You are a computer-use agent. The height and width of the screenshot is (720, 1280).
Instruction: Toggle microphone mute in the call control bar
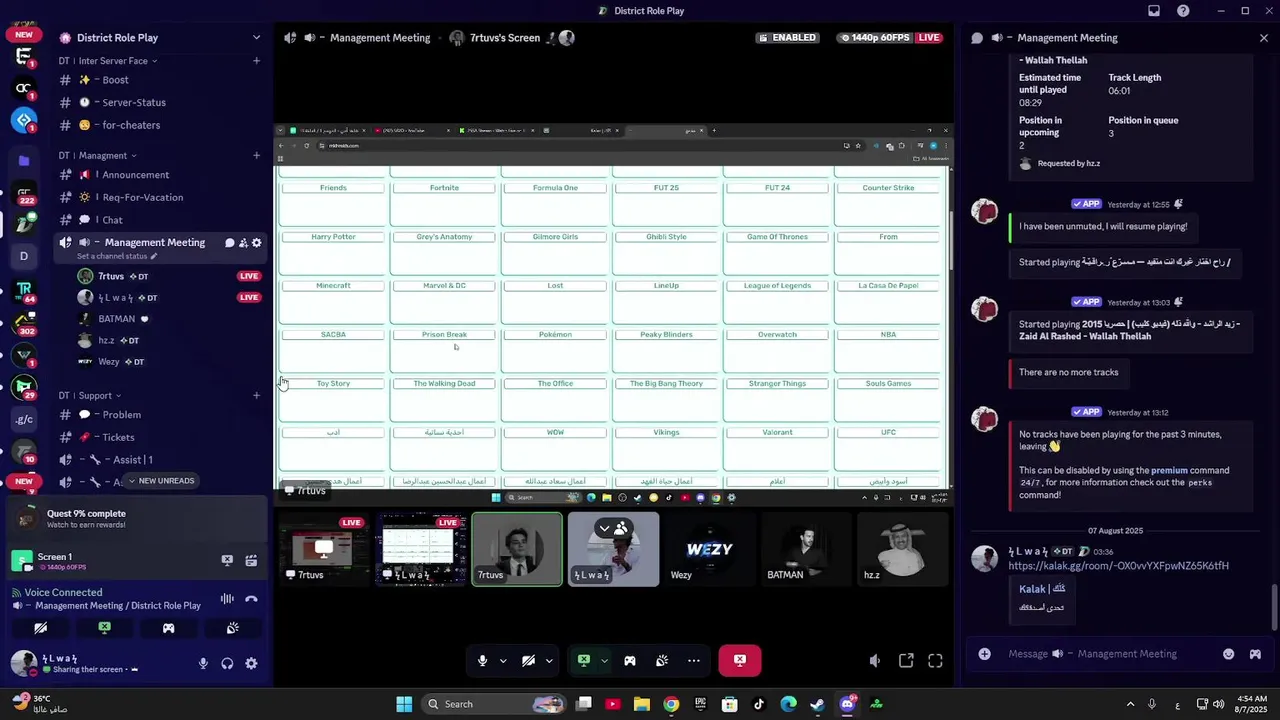pyautogui.click(x=483, y=660)
